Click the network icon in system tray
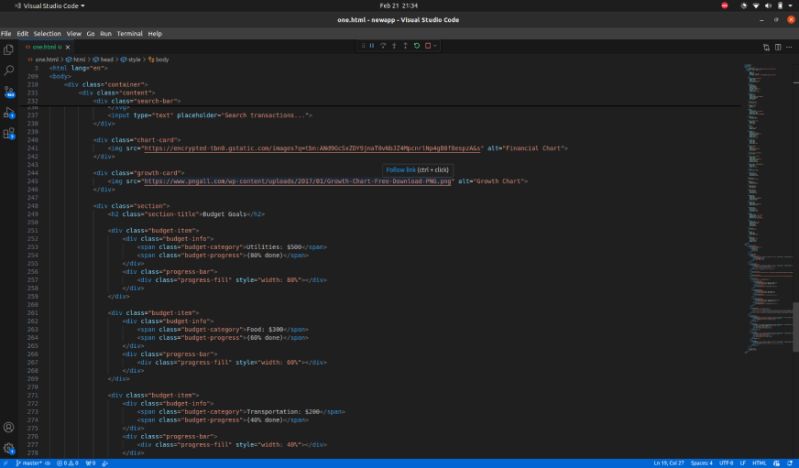 pos(756,6)
